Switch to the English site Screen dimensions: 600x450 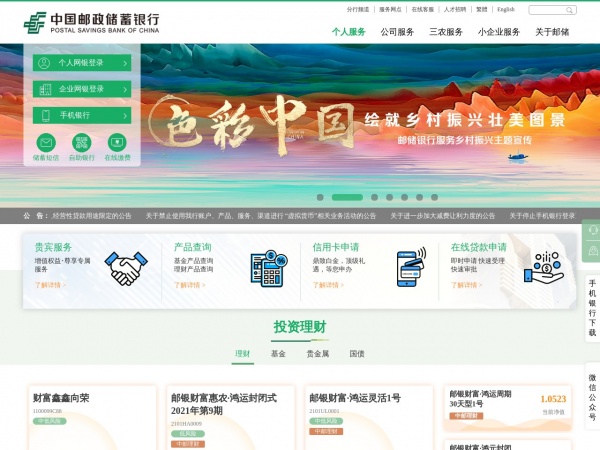tap(506, 10)
